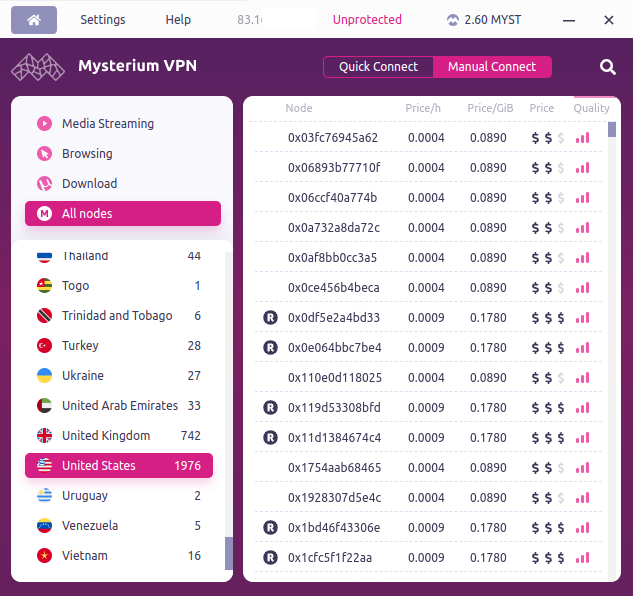Click the Browsing cursor icon
Viewport: 633px width, 596px height.
click(x=44, y=154)
